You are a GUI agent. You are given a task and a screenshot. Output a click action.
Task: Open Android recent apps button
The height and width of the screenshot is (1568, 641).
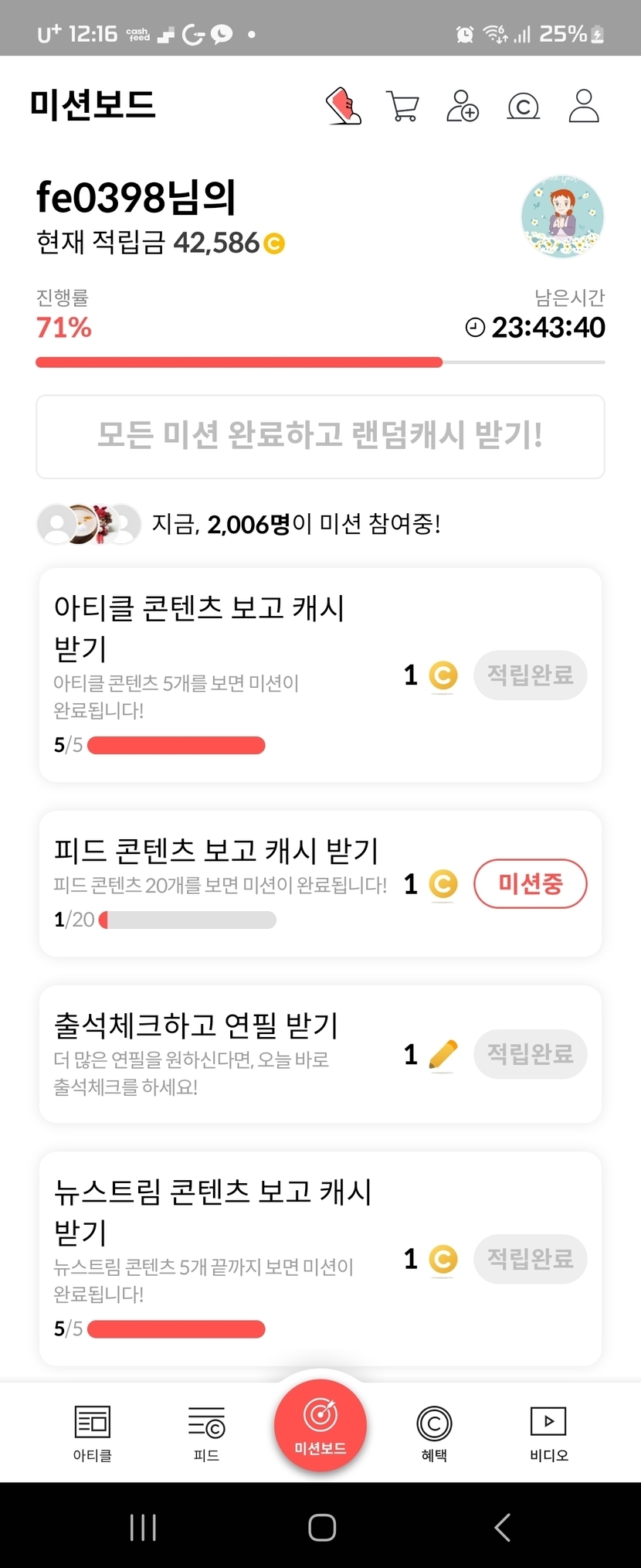[x=144, y=1527]
